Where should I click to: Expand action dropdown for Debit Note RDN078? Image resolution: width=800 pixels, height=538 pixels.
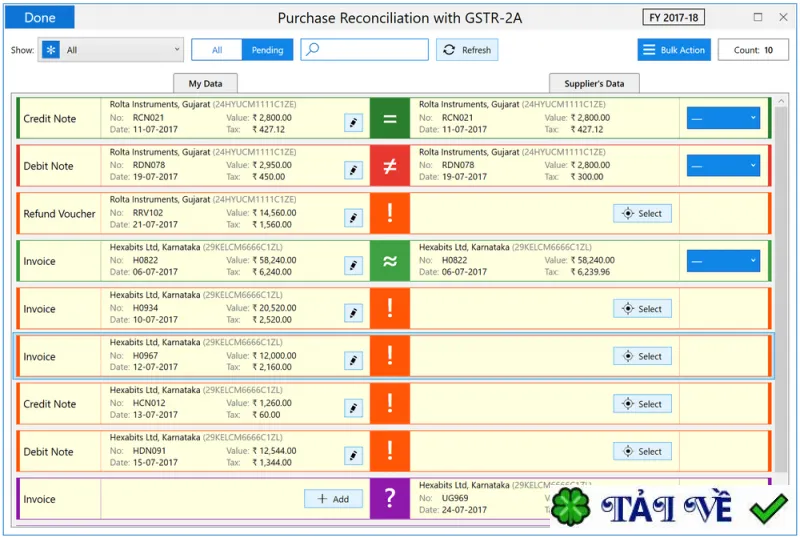723,165
